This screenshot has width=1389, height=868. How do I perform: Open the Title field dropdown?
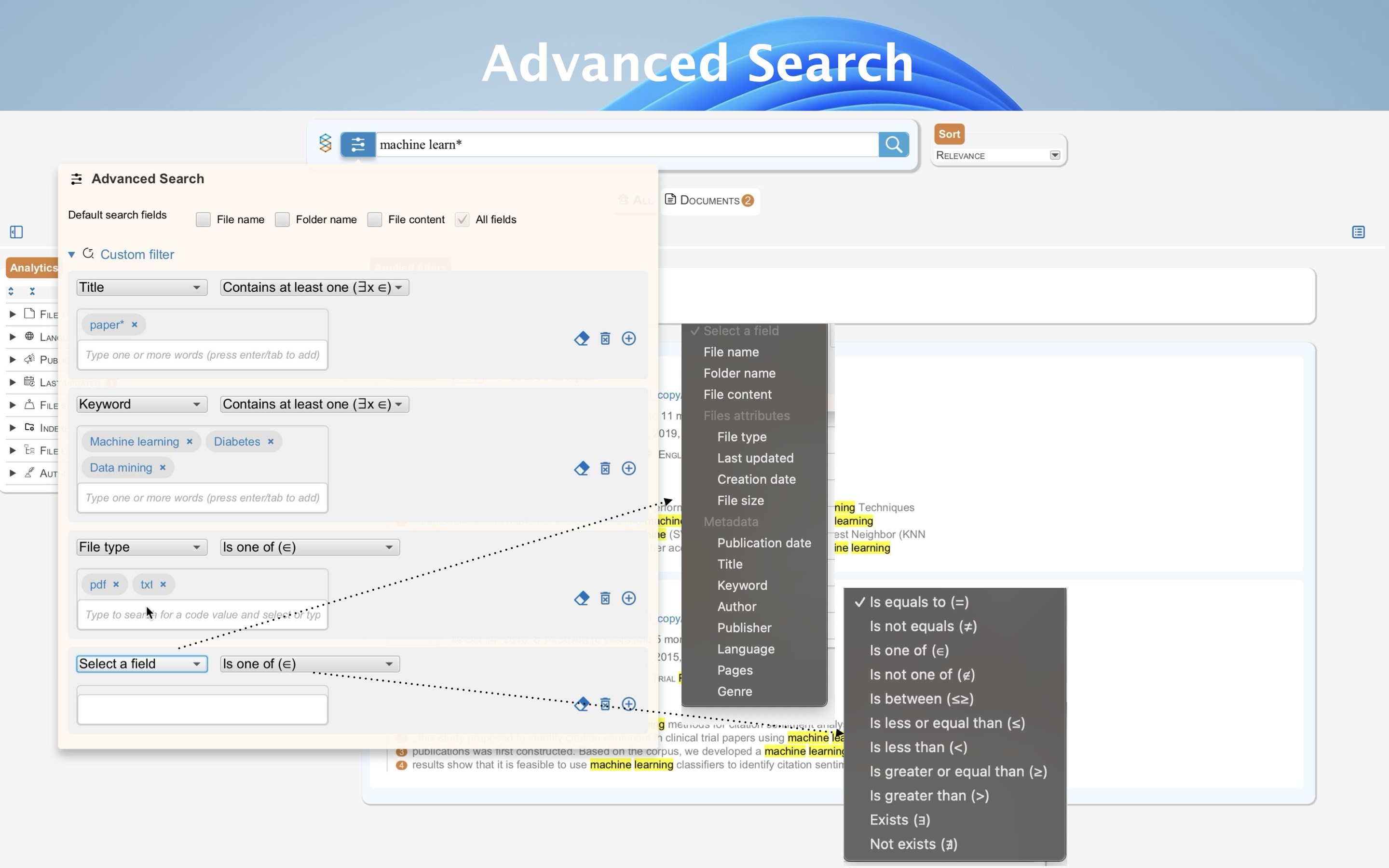[x=142, y=287]
